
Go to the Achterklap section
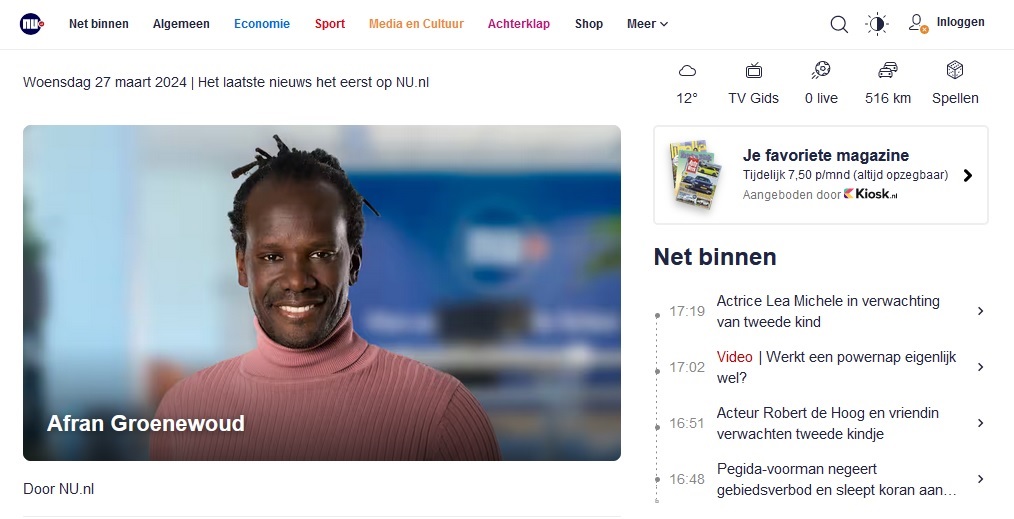click(519, 24)
